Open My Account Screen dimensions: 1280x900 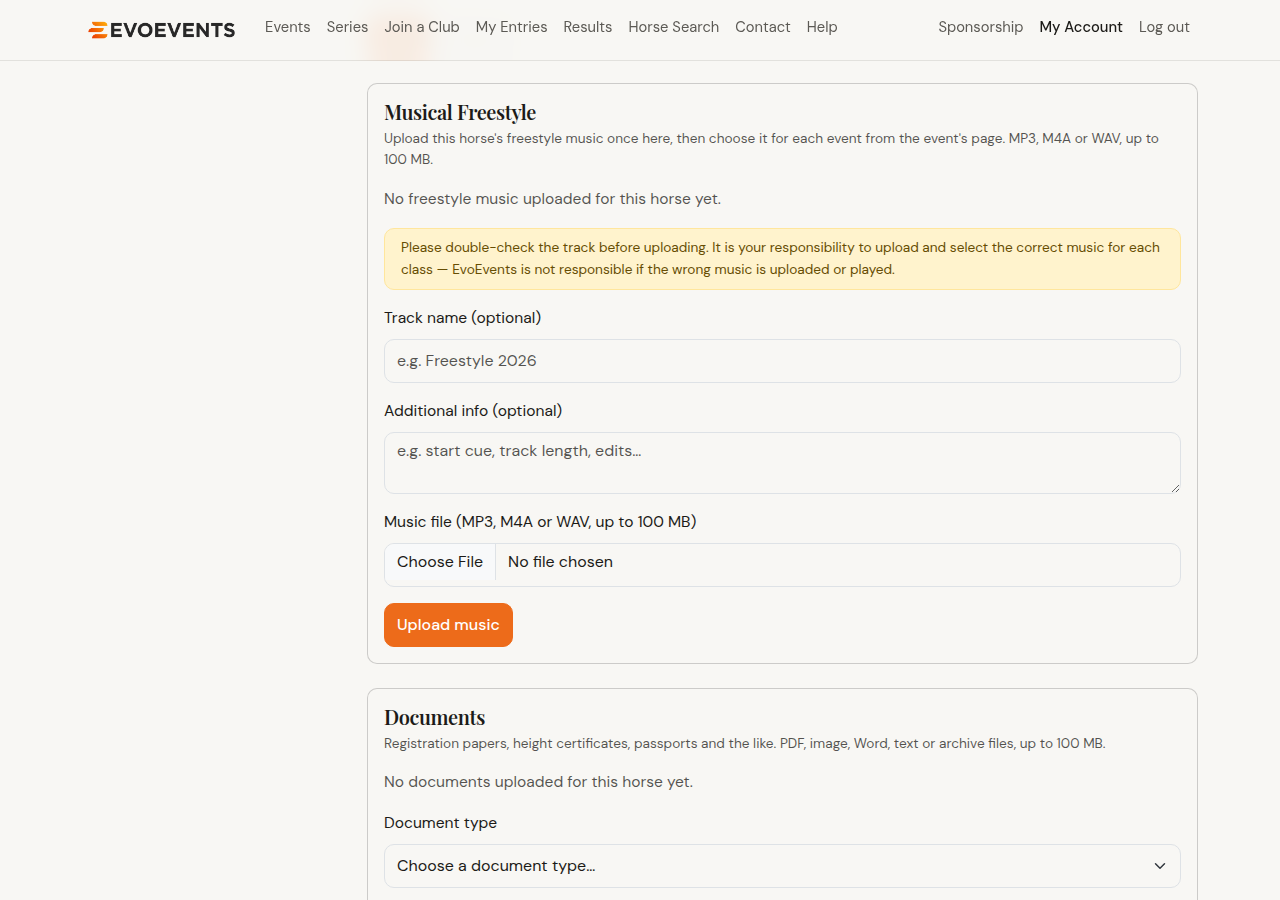coord(1081,27)
